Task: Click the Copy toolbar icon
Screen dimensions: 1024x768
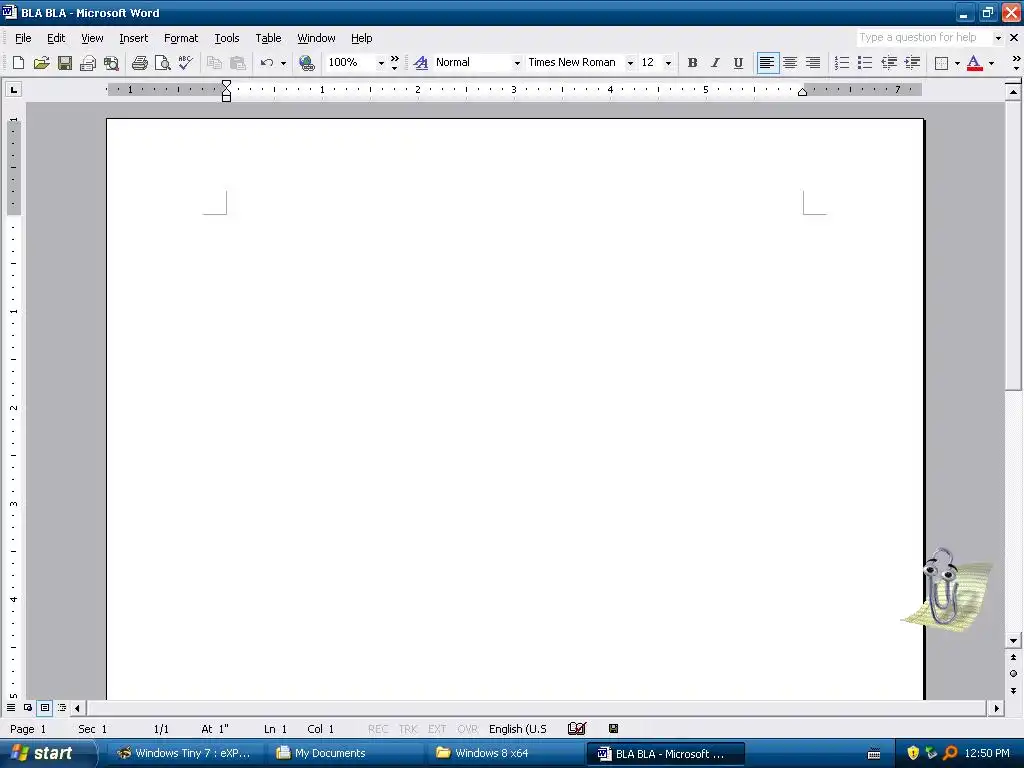Action: pos(214,63)
